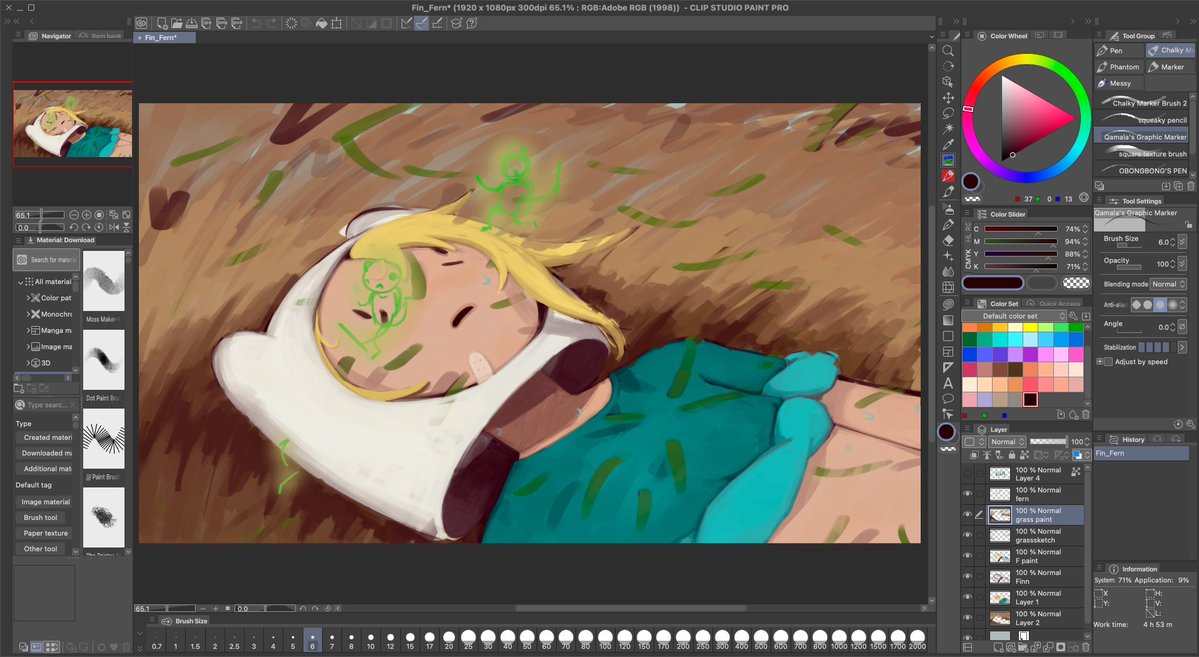
Task: Select the History panel tab
Action: coord(1128,439)
